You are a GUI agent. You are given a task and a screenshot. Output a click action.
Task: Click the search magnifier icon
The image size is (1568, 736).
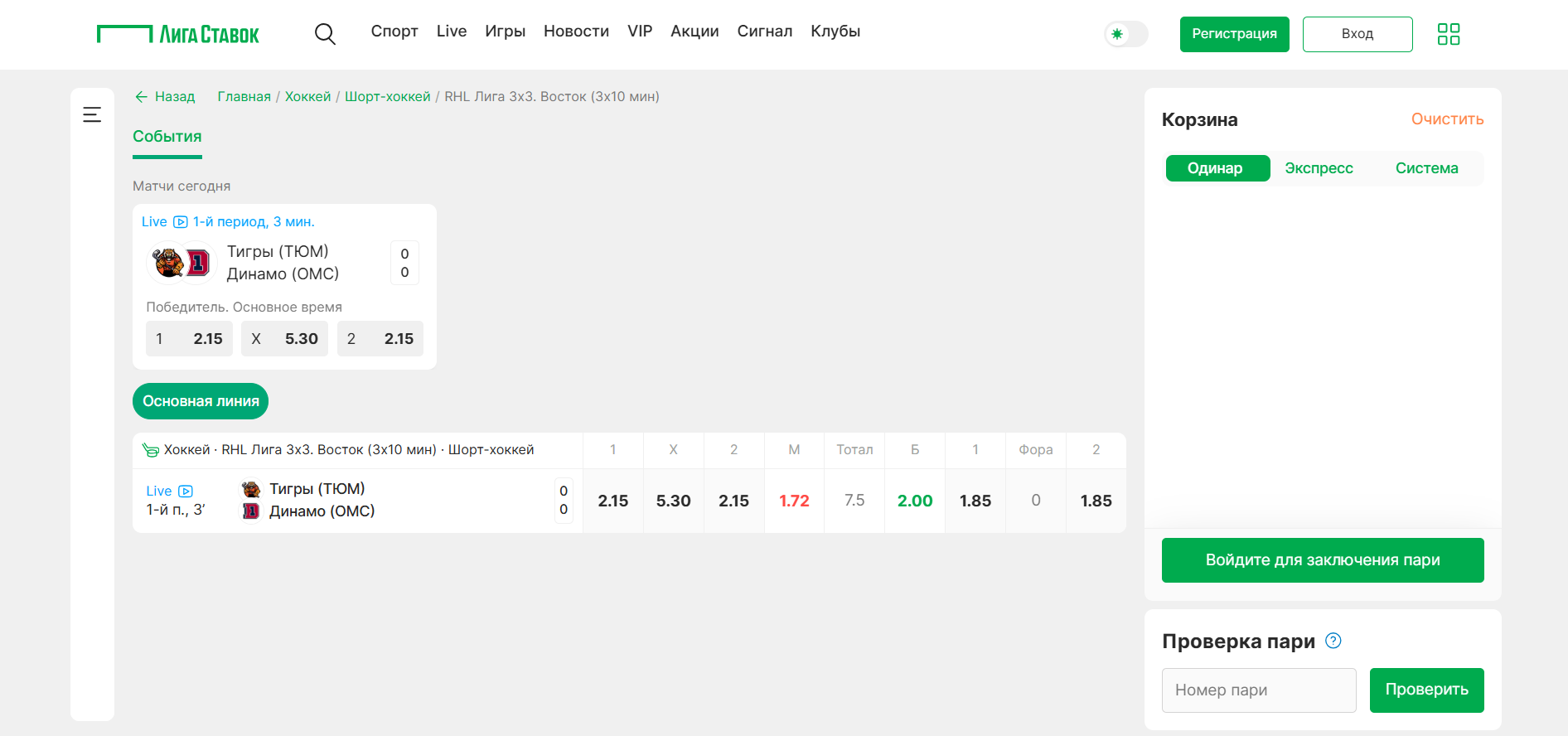325,34
